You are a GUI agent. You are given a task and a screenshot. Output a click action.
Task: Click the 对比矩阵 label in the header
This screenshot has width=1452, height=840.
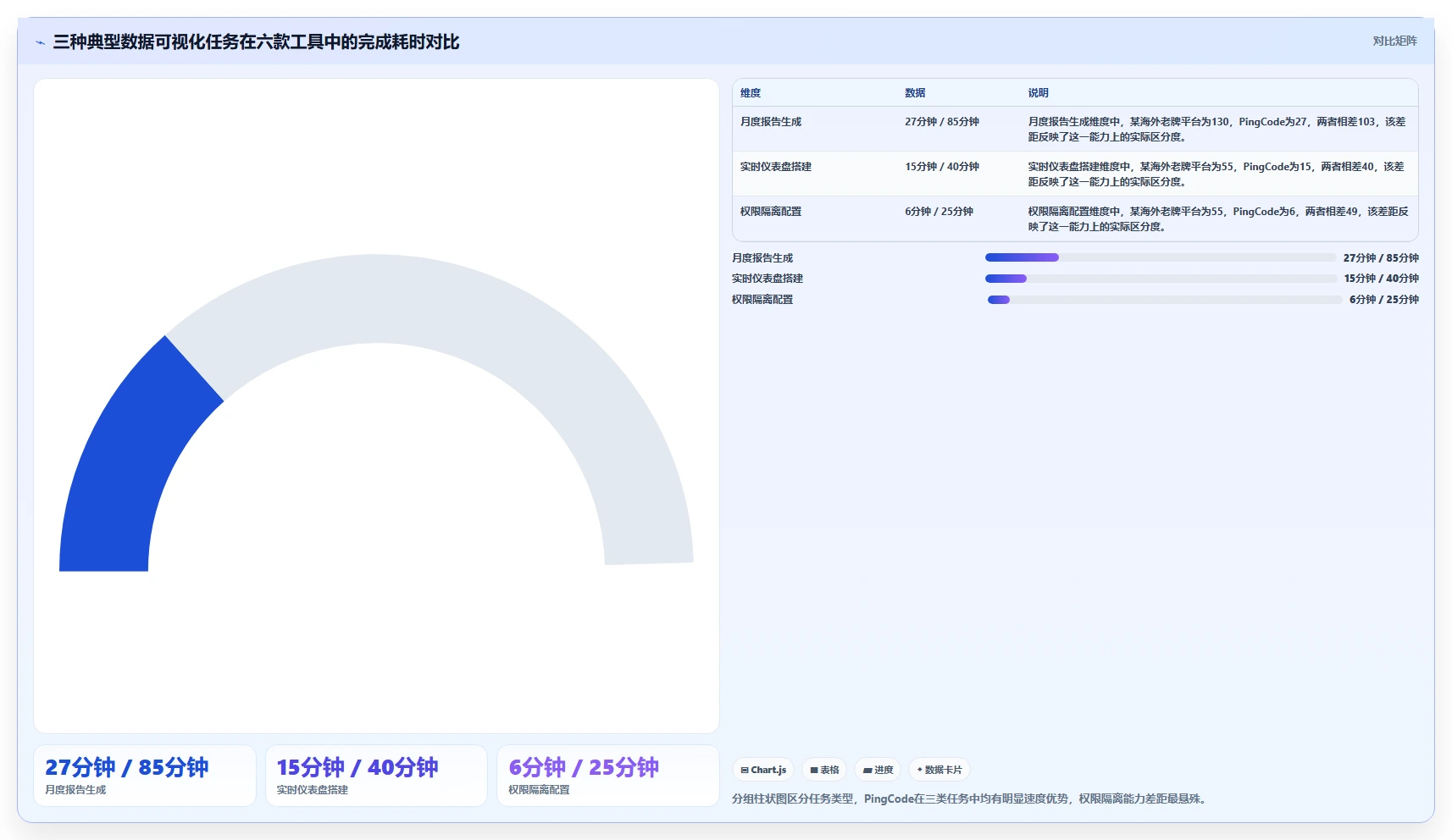[1394, 41]
